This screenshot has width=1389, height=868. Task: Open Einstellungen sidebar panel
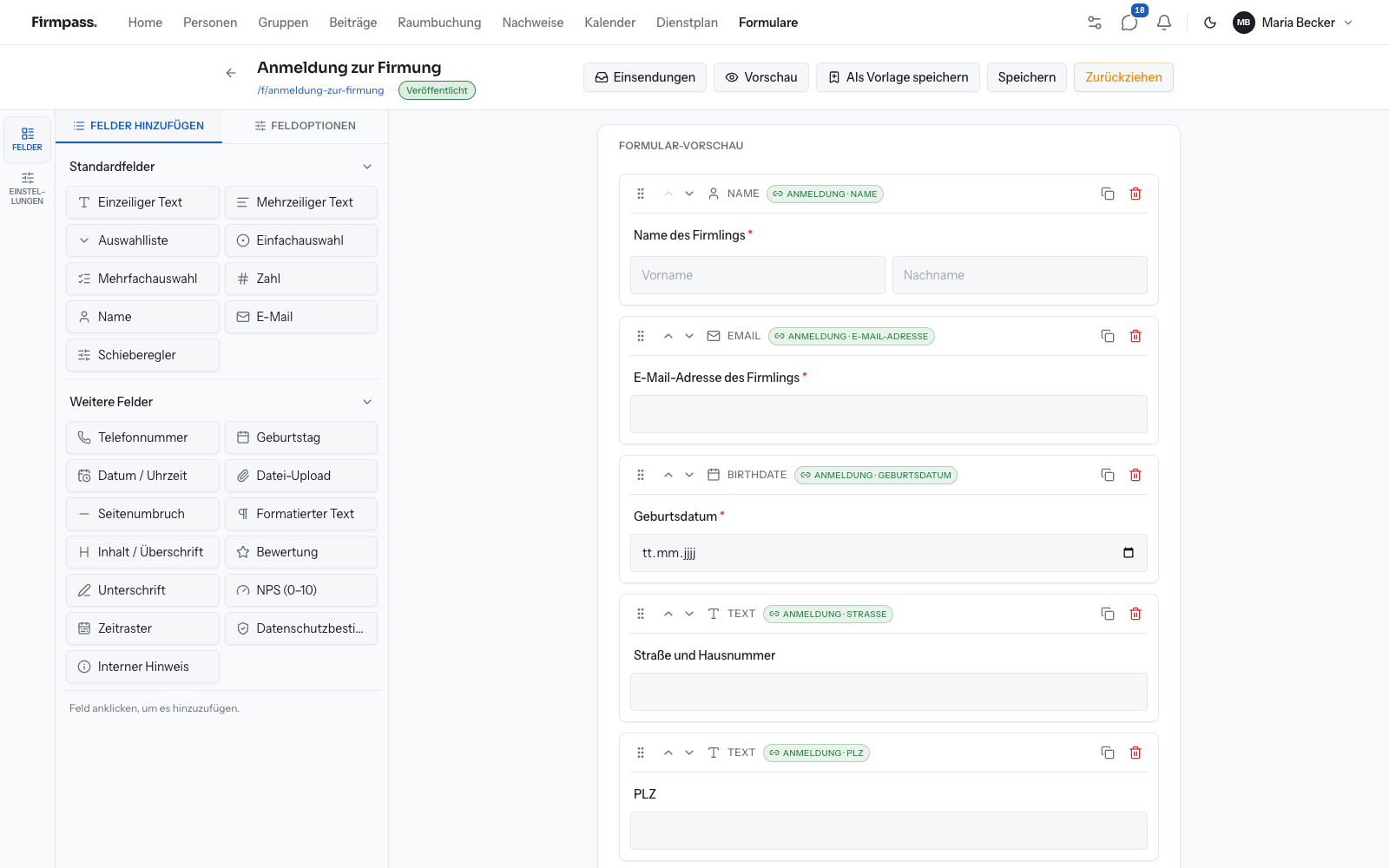click(27, 188)
